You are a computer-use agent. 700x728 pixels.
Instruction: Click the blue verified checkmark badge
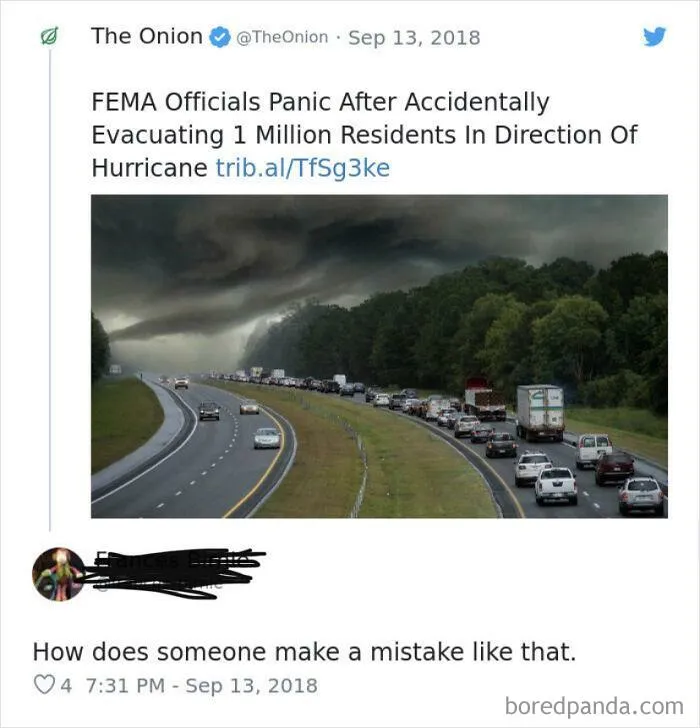pos(220,37)
